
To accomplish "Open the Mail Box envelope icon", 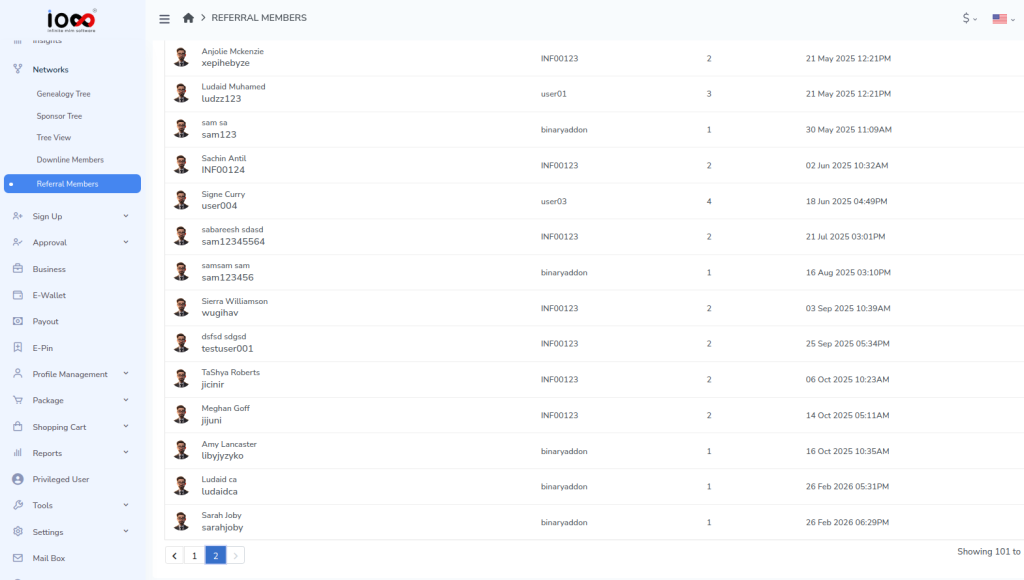I will [18, 558].
